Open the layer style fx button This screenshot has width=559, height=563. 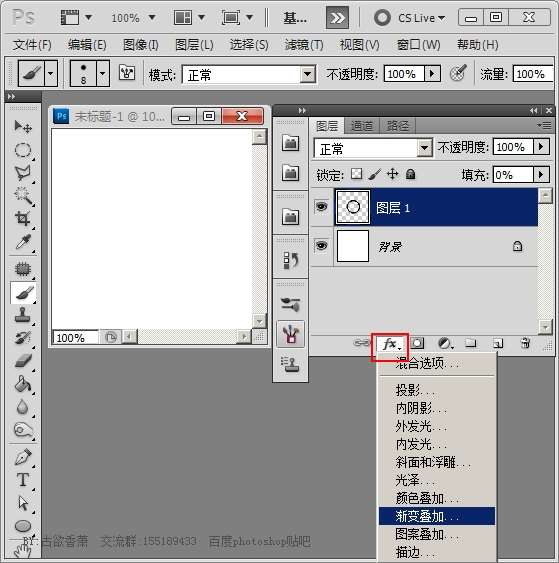[391, 344]
